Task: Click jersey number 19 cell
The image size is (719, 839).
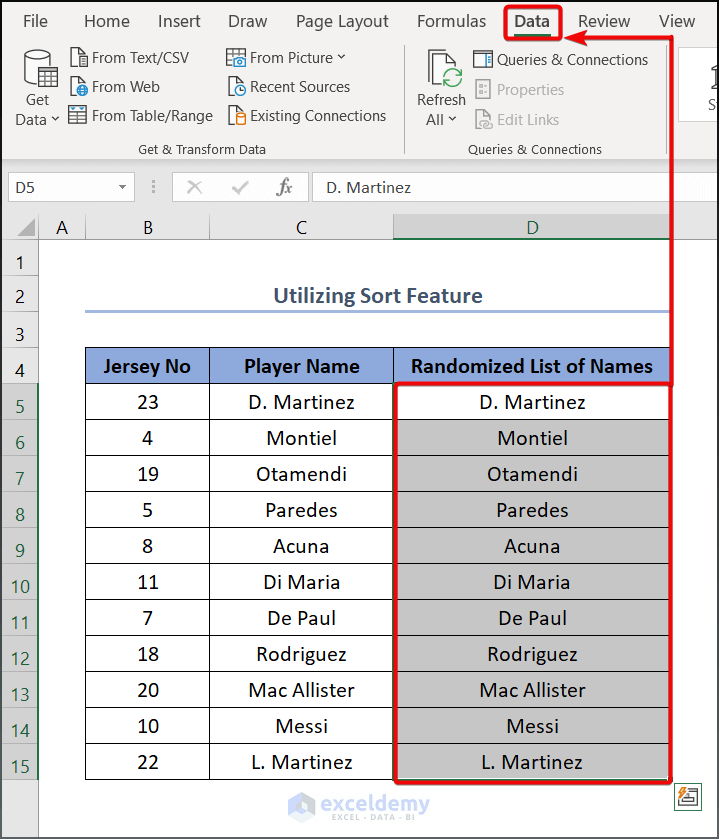Action: 147,474
